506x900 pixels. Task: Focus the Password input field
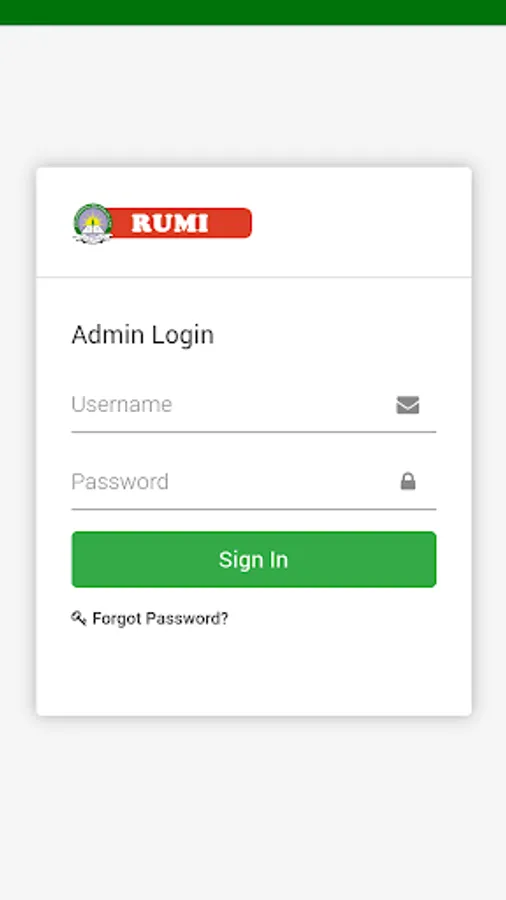[x=254, y=482]
